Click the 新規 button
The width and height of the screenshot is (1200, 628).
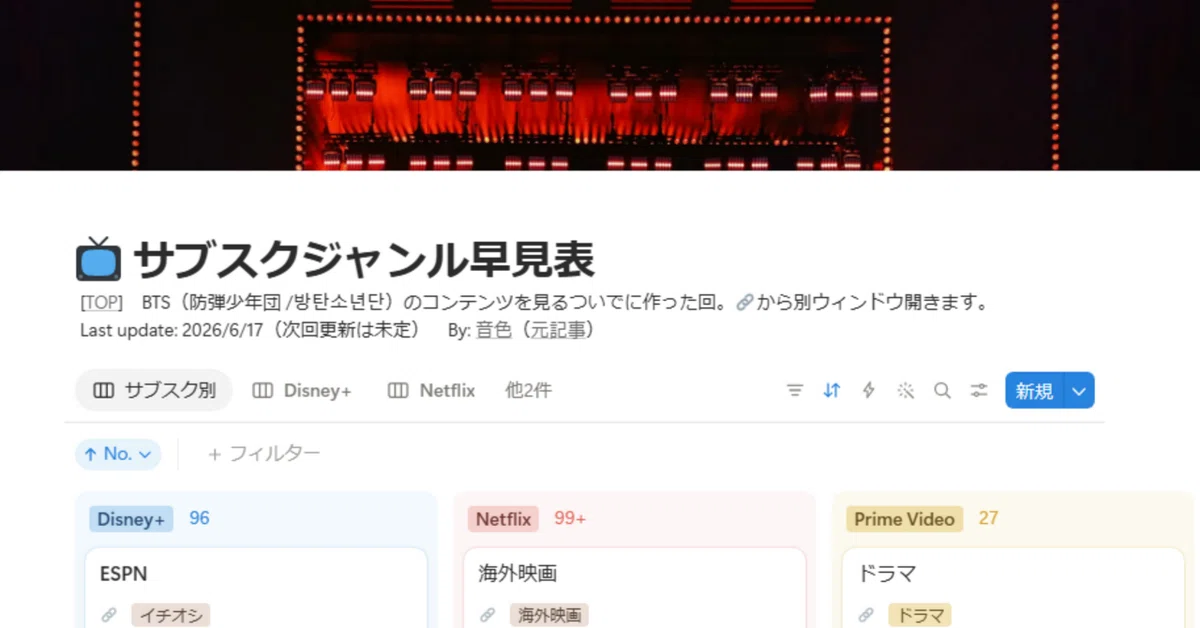pos(1035,391)
